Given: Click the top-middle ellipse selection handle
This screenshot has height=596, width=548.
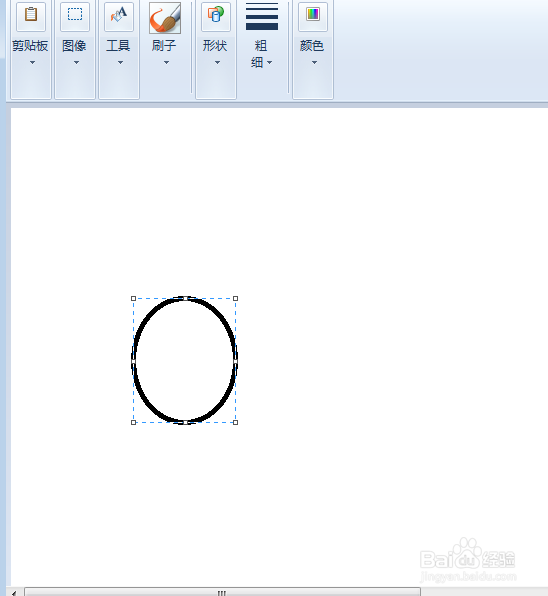Looking at the screenshot, I should click(x=185, y=298).
